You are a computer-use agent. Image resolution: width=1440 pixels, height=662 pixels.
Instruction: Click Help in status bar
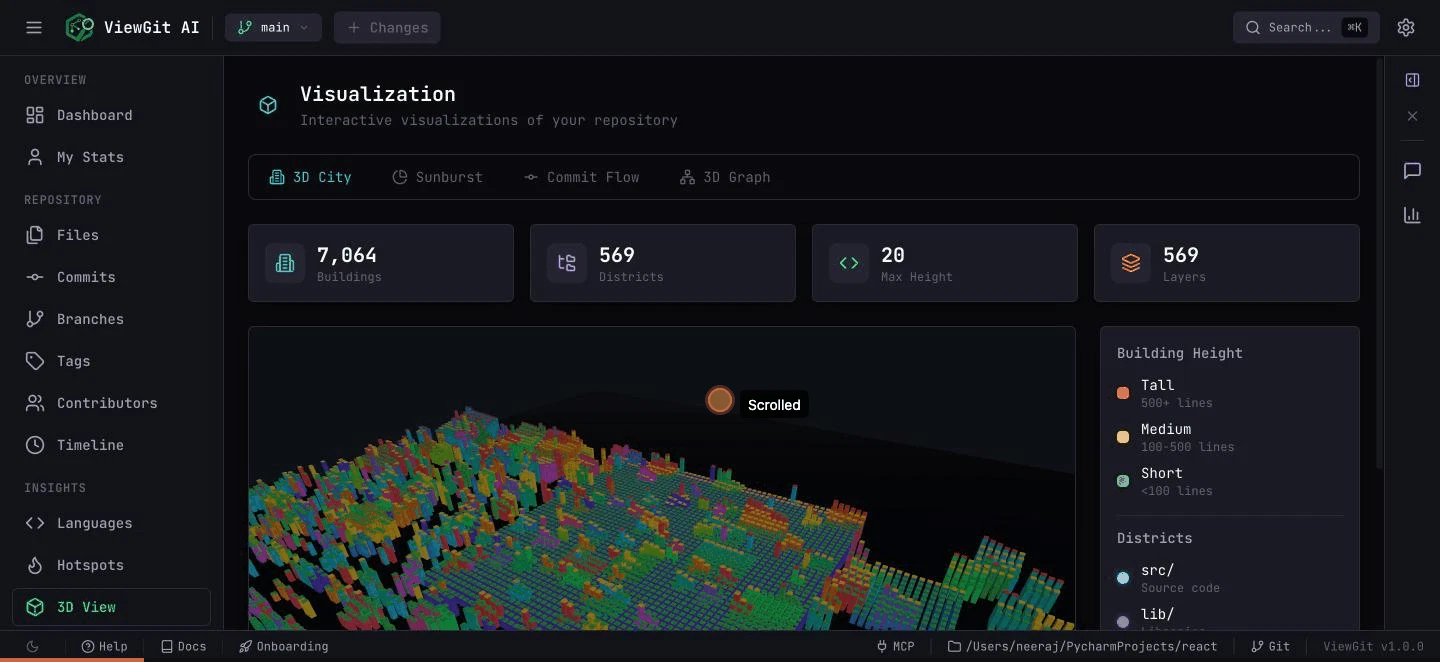(x=105, y=646)
